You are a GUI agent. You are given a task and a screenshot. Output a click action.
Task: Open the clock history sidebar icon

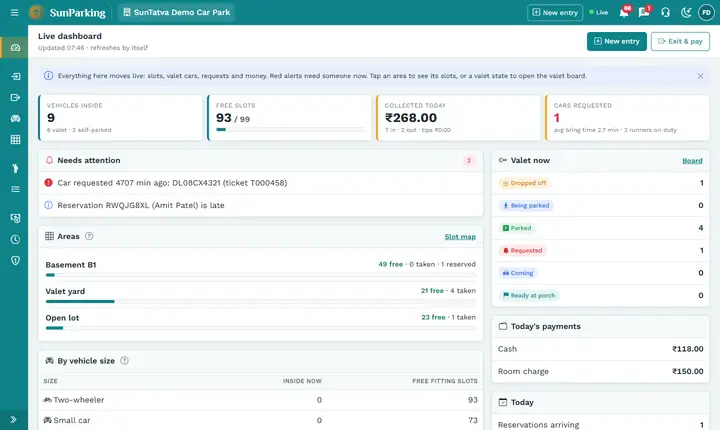pos(15,239)
